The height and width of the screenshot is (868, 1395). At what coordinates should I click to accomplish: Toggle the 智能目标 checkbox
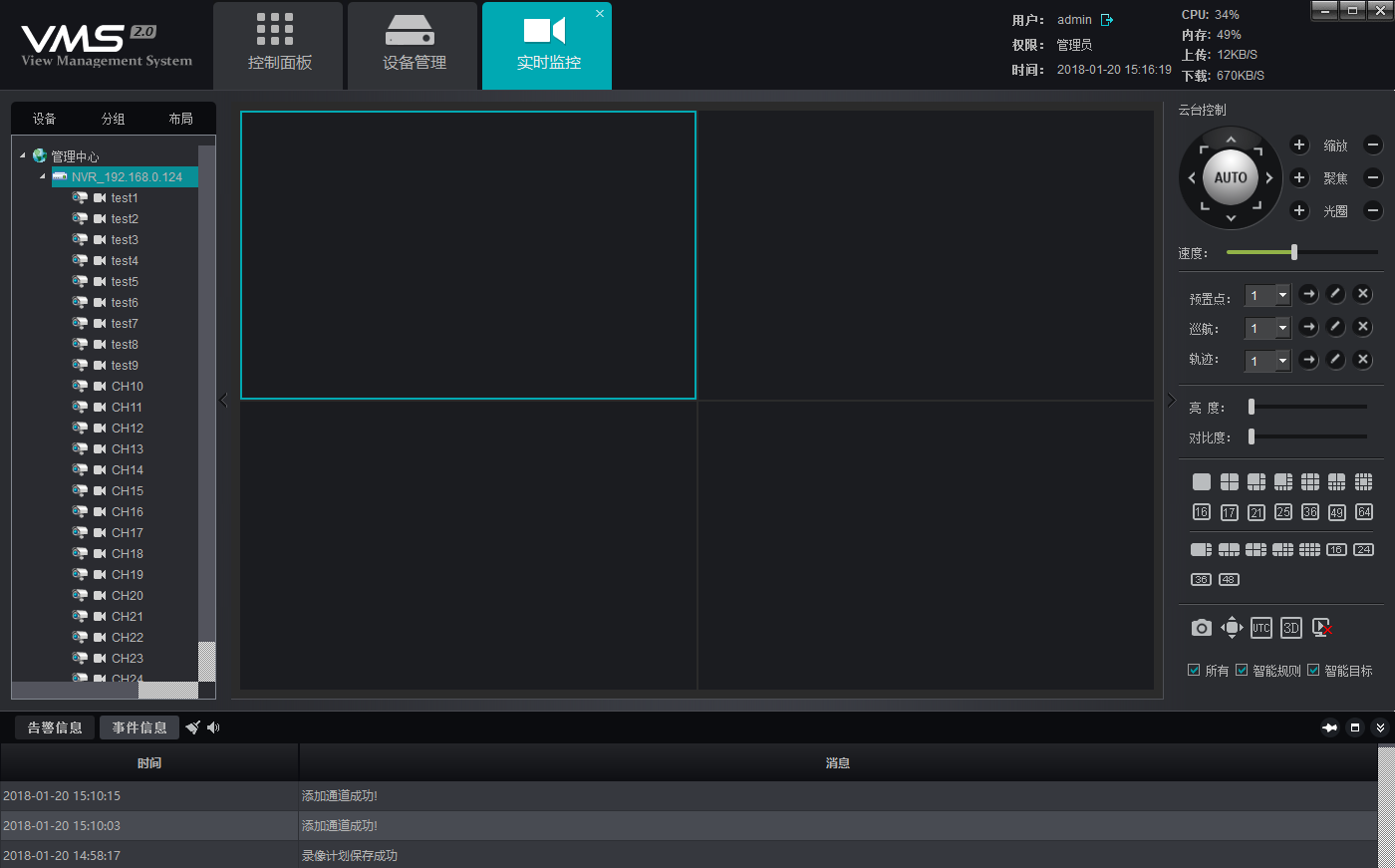pyautogui.click(x=1313, y=670)
